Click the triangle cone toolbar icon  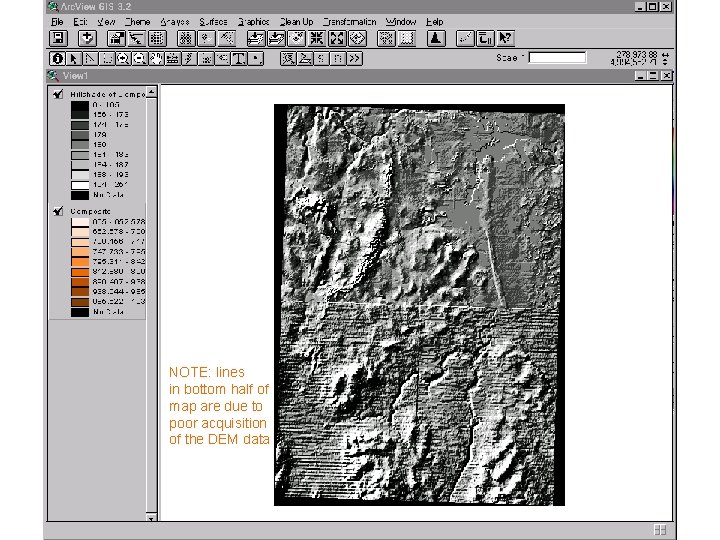436,38
